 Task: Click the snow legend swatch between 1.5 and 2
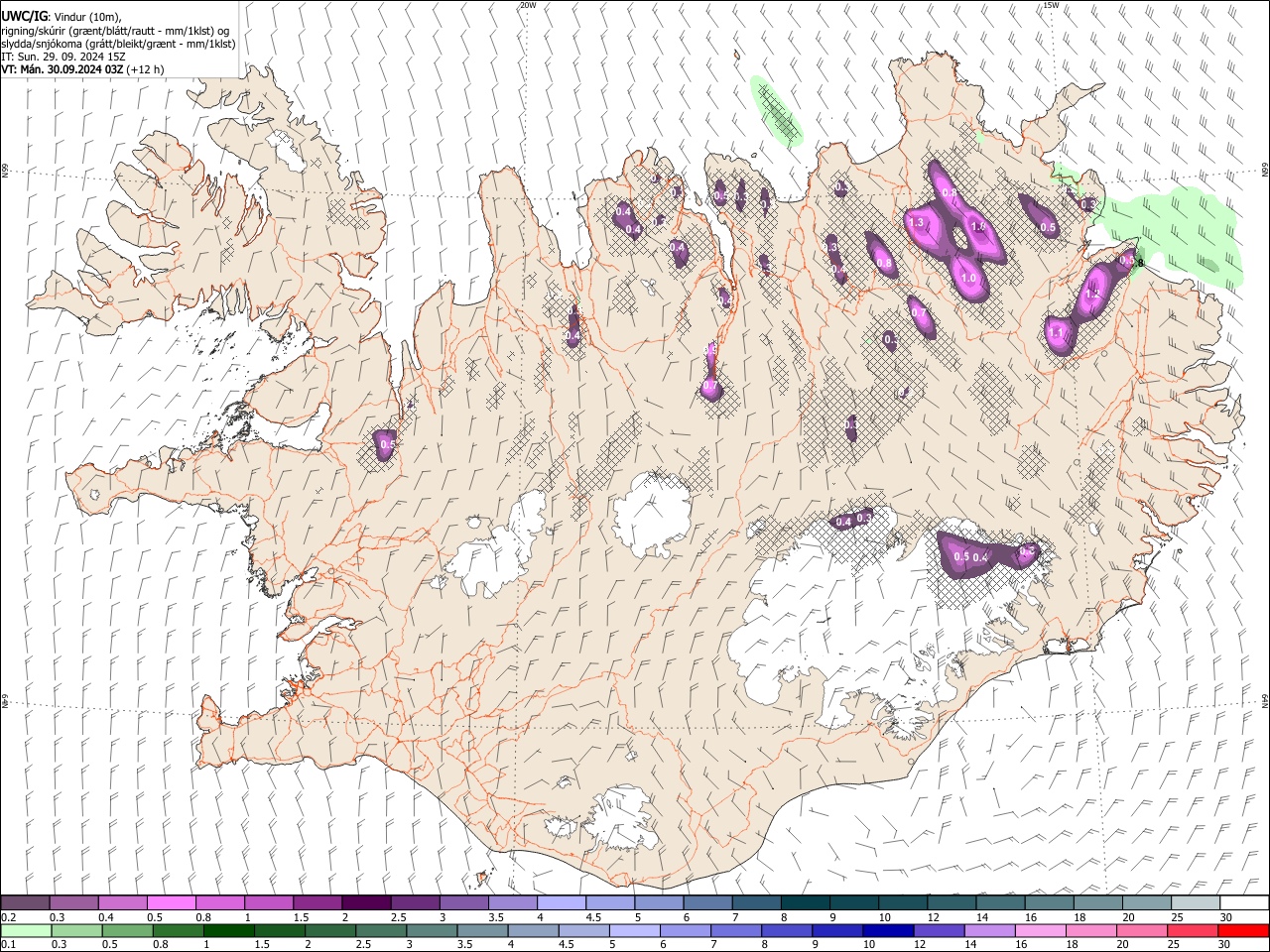317,902
